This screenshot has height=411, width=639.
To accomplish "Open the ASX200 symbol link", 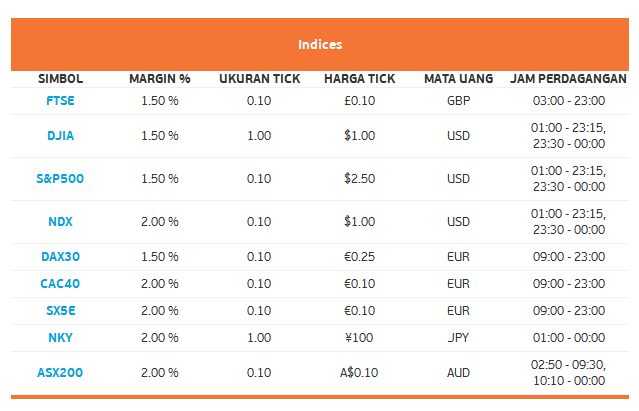I will (60, 373).
